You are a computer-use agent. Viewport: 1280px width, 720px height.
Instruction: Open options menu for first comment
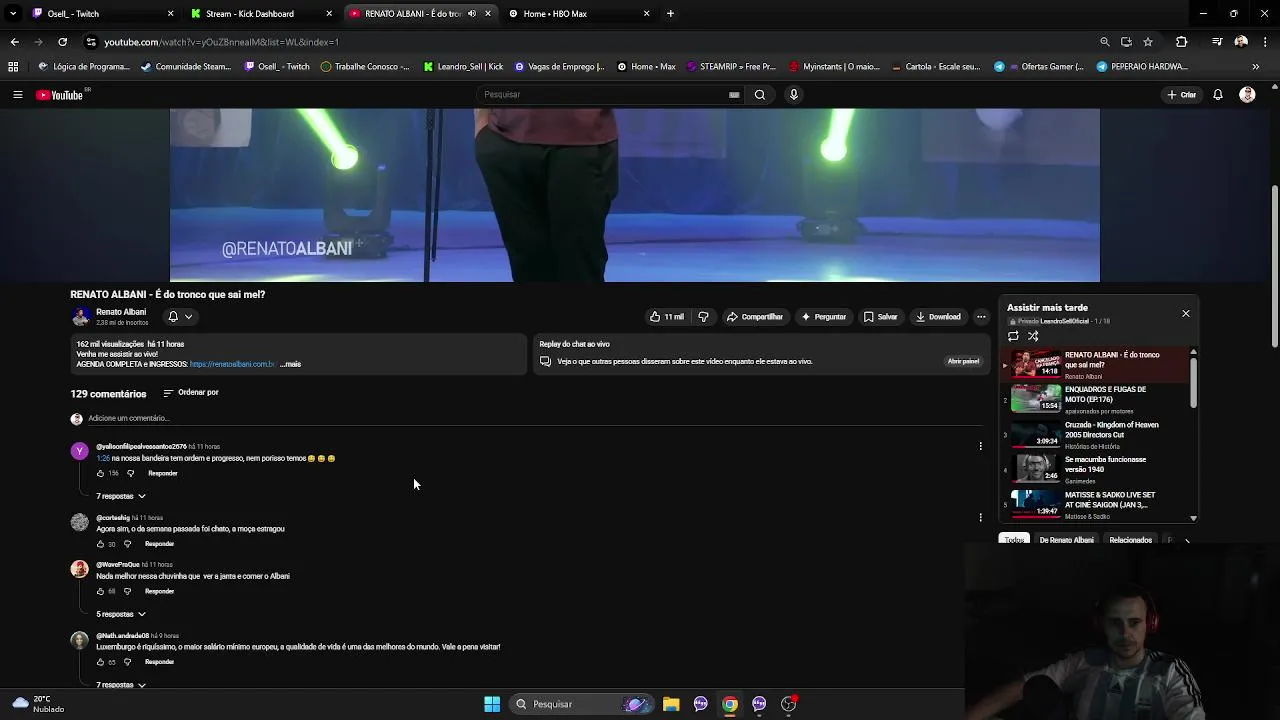pos(980,447)
